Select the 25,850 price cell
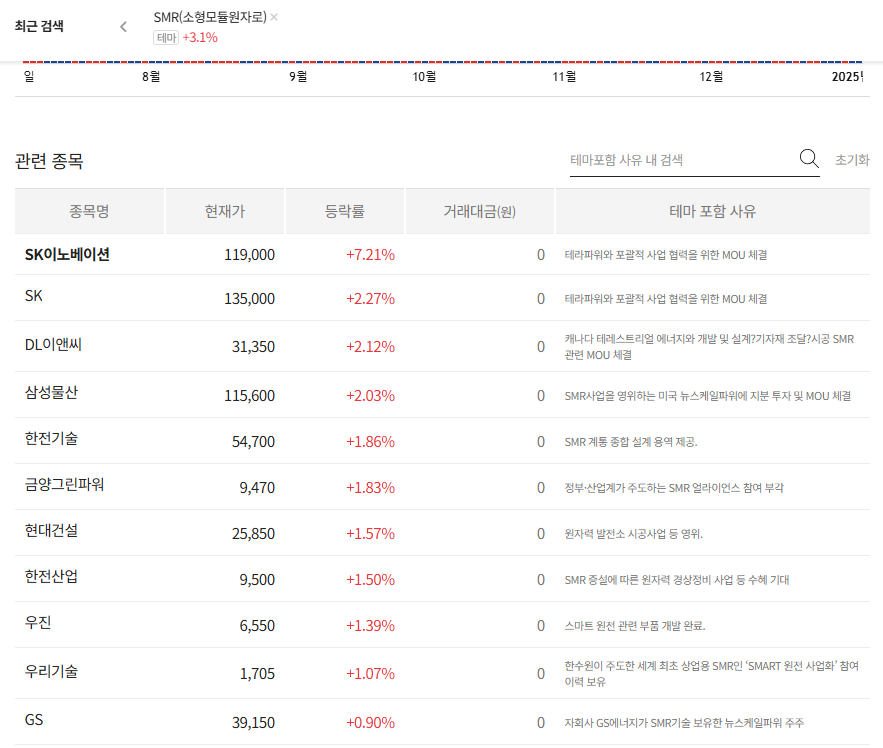This screenshot has height=748, width=883. pyautogui.click(x=253, y=533)
